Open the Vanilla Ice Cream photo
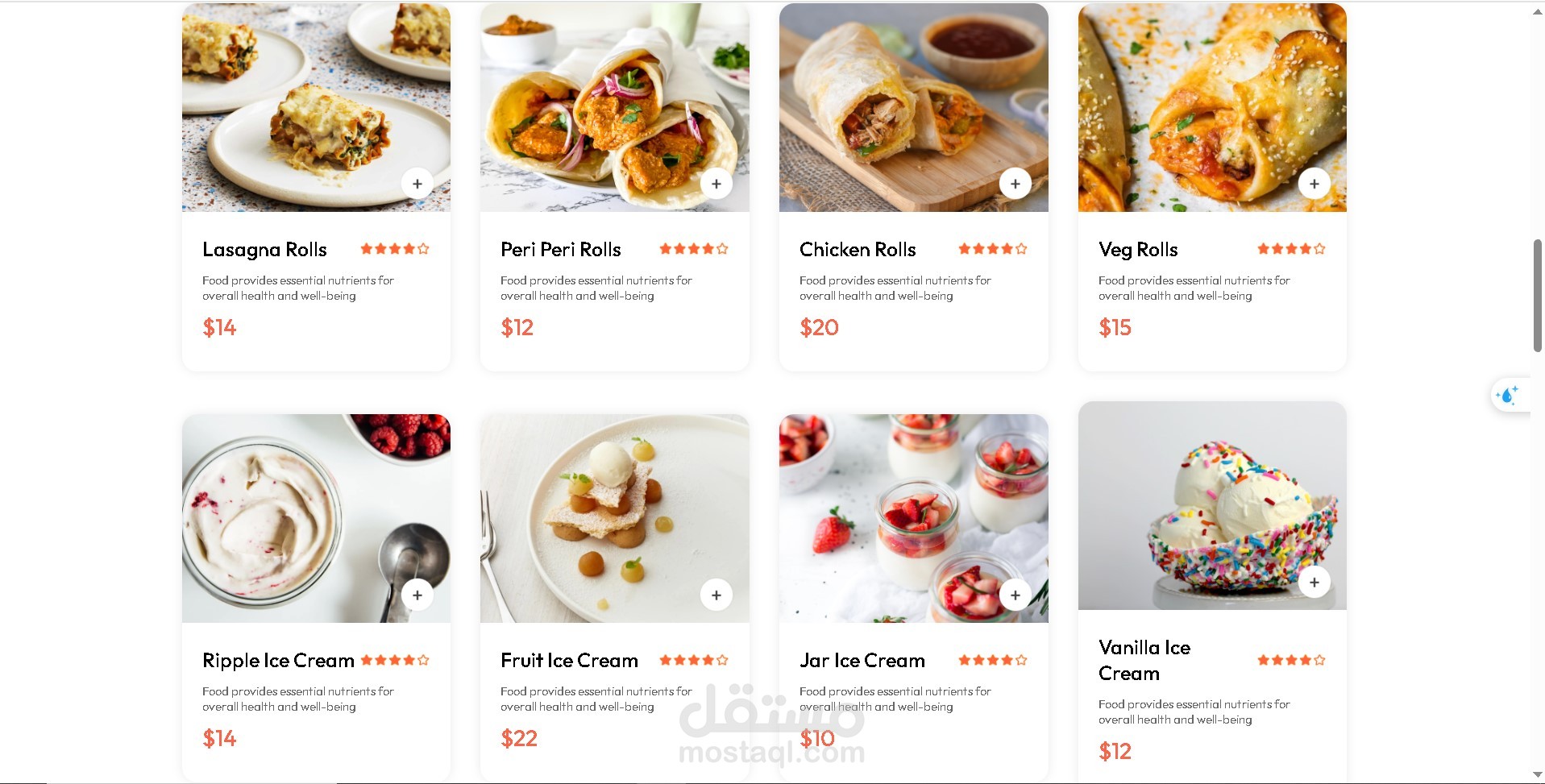The height and width of the screenshot is (784, 1545). (1212, 505)
